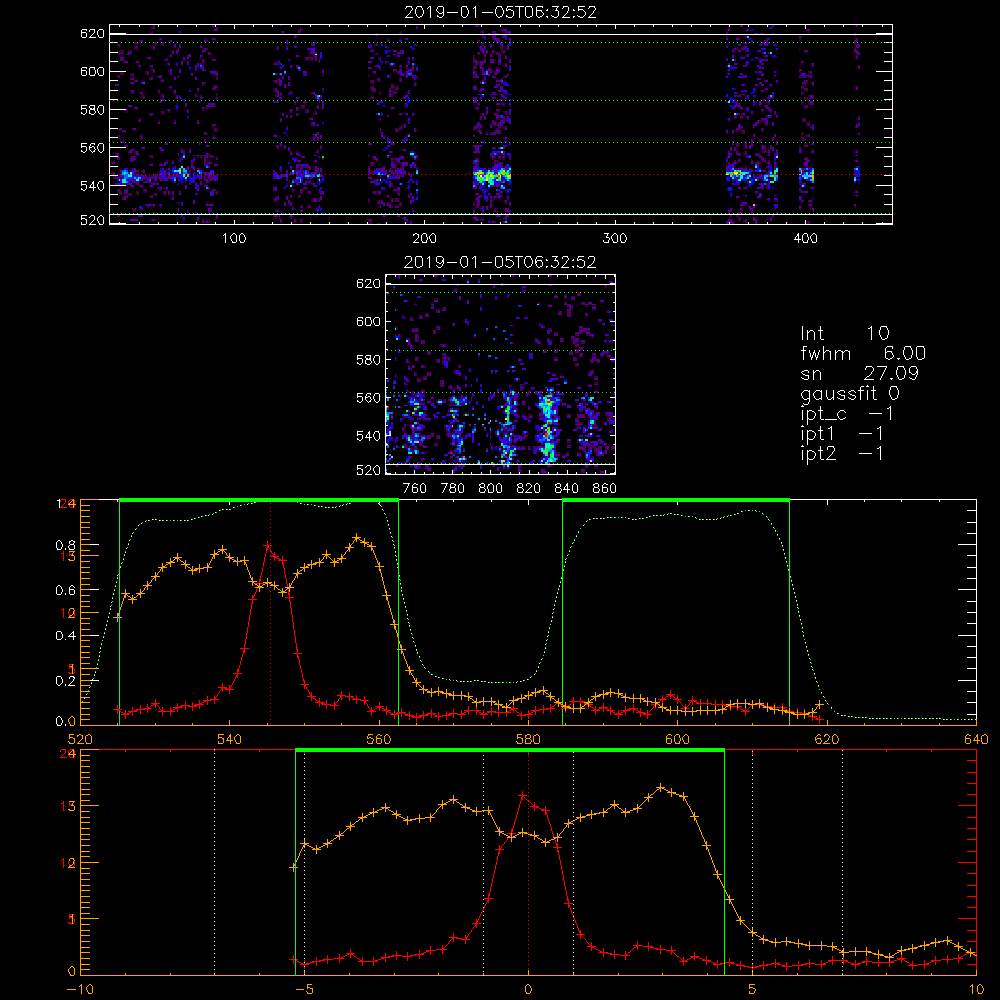The width and height of the screenshot is (1000, 1000).
Task: Click y-axis label 0.8 on profile plot
Action: 66,545
